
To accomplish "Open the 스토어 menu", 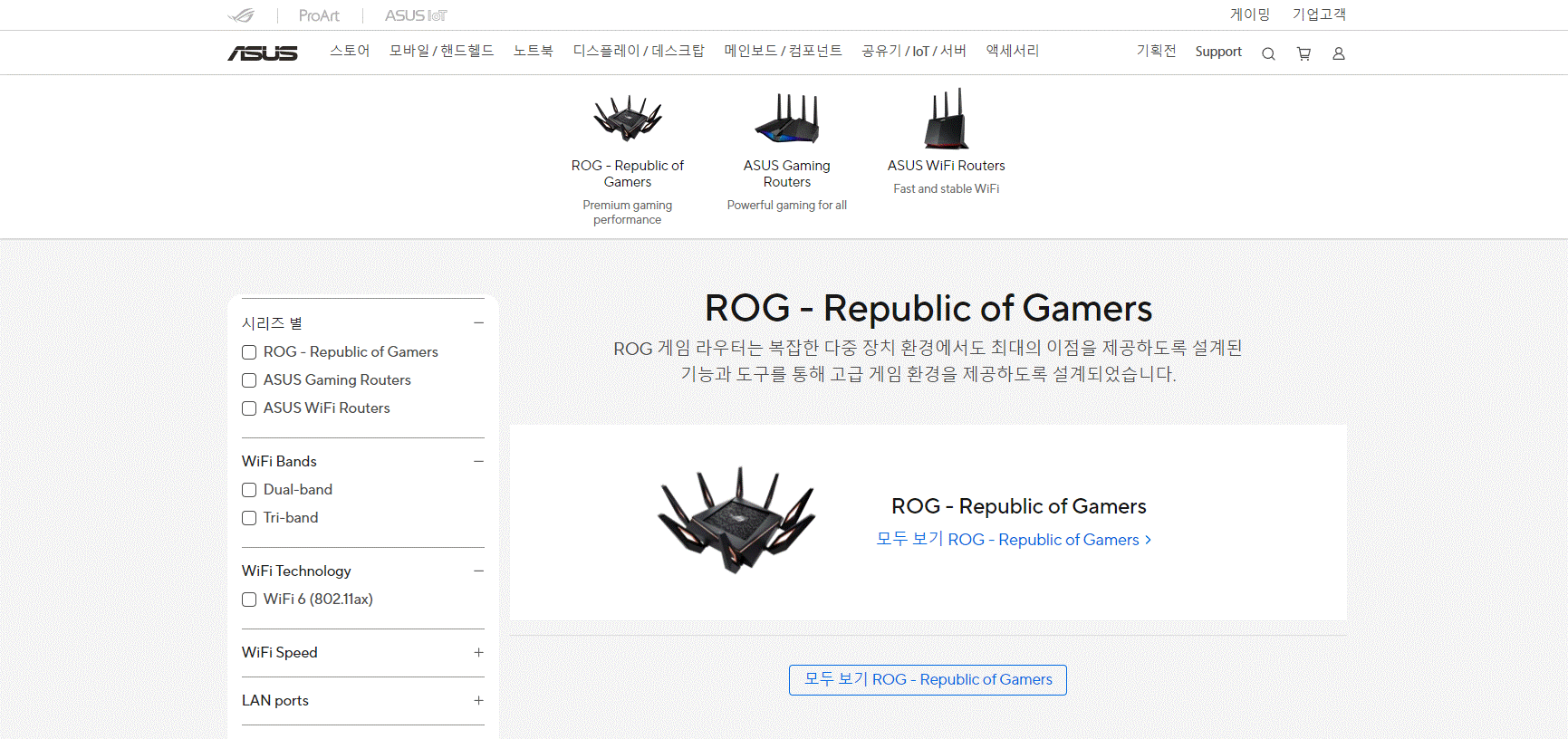I will tap(350, 51).
